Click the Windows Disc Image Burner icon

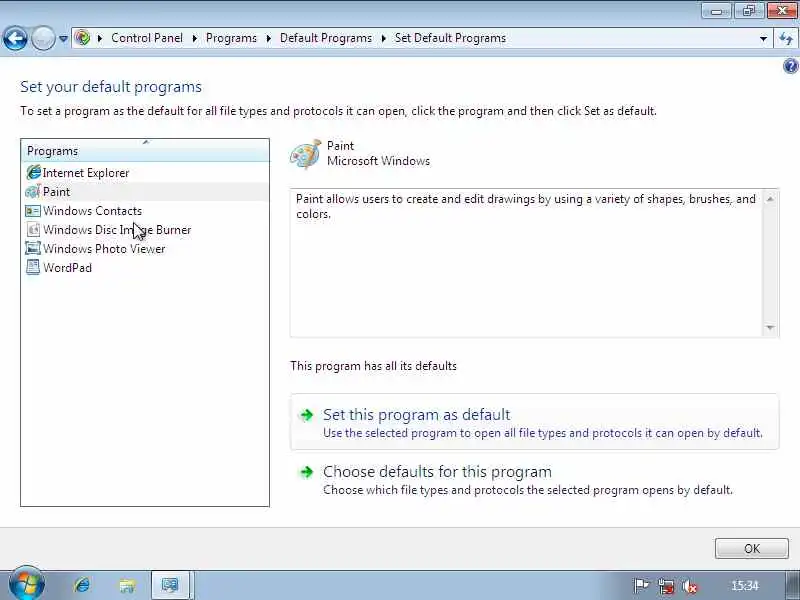[x=33, y=230]
